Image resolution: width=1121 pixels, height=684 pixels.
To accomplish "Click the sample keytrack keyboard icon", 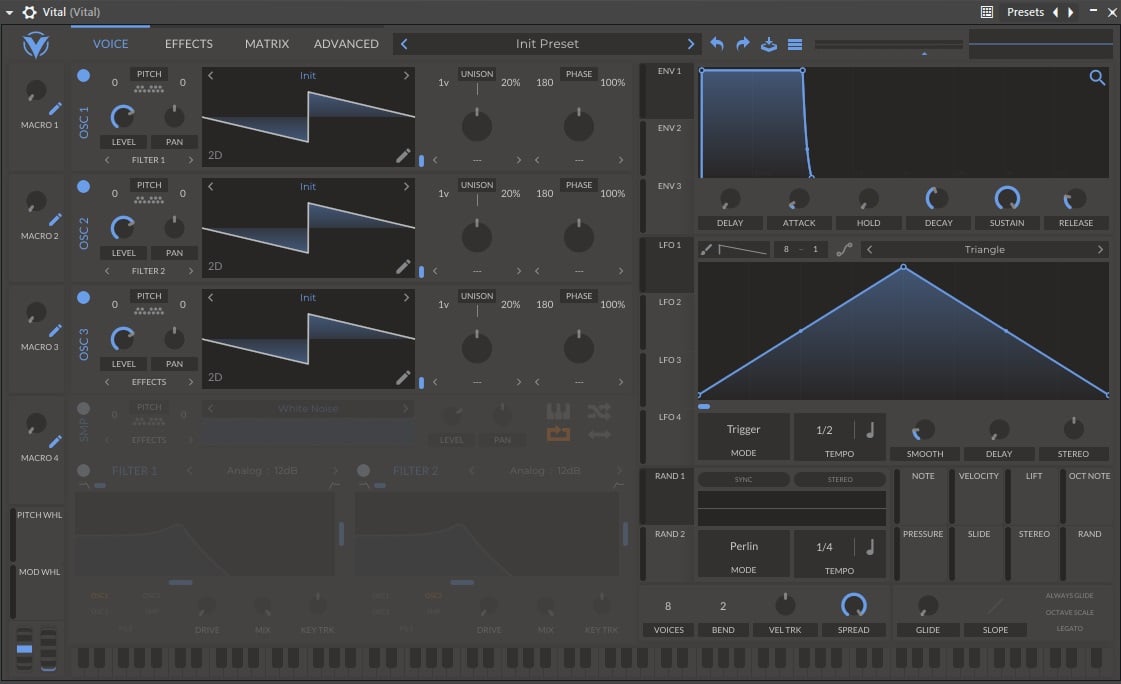I will (x=558, y=411).
